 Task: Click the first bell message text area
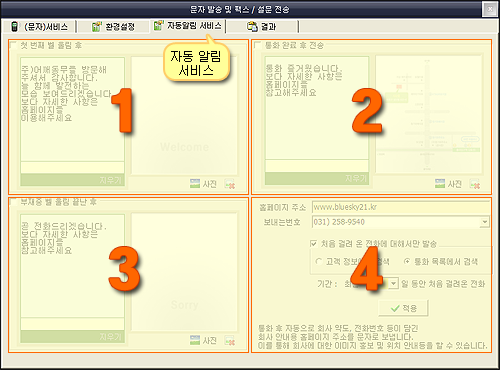pyautogui.click(x=72, y=110)
